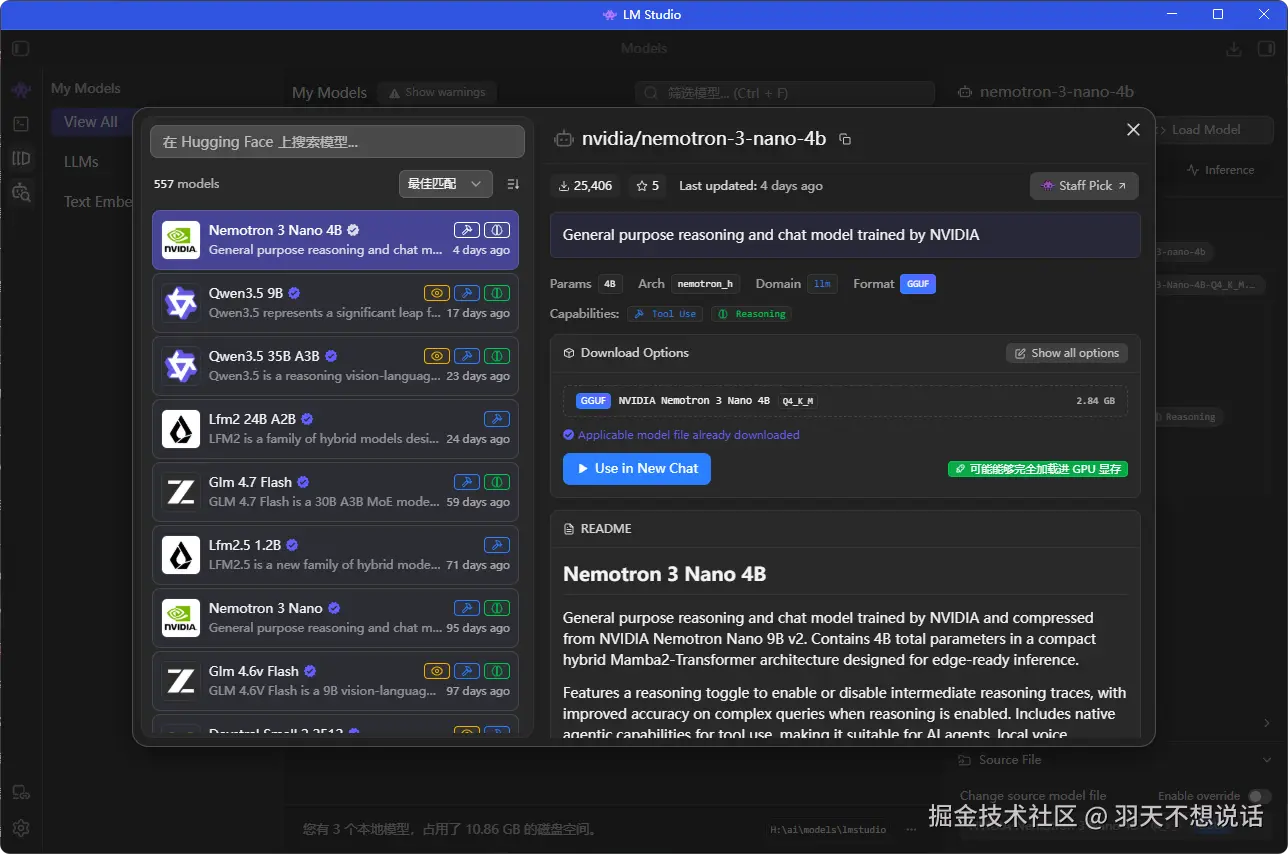Image resolution: width=1288 pixels, height=854 pixels.
Task: Click the llm domain tag
Action: pos(822,284)
